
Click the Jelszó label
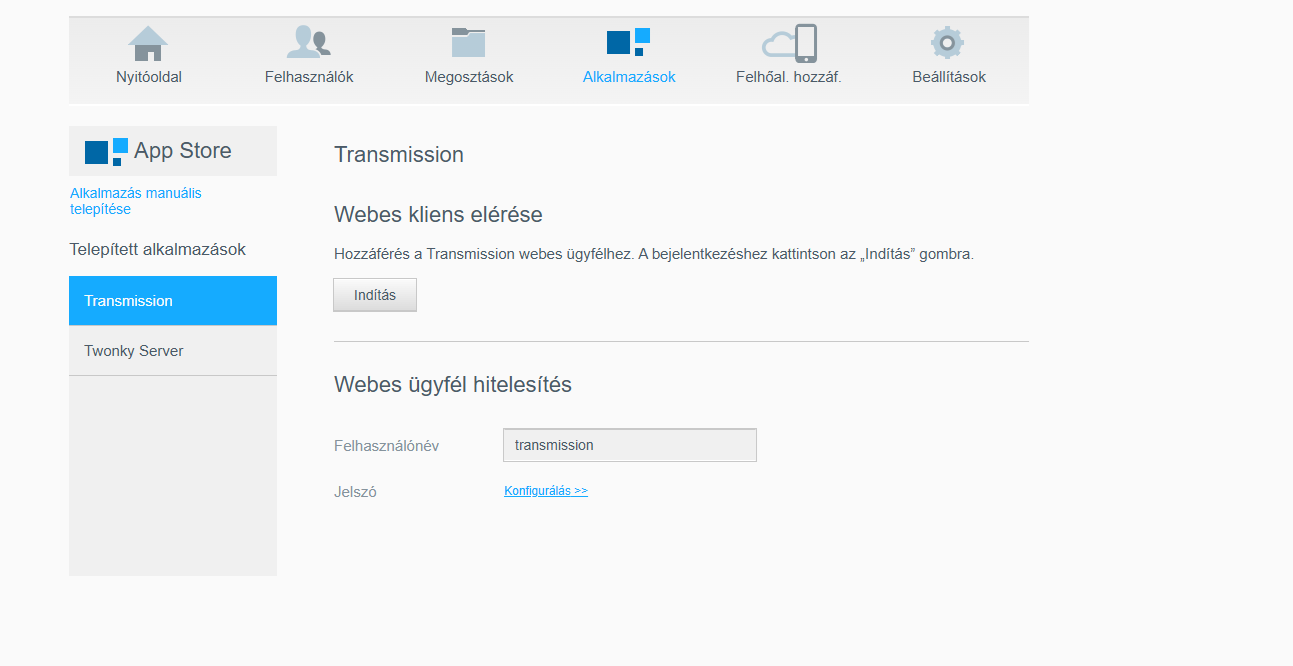tap(355, 492)
